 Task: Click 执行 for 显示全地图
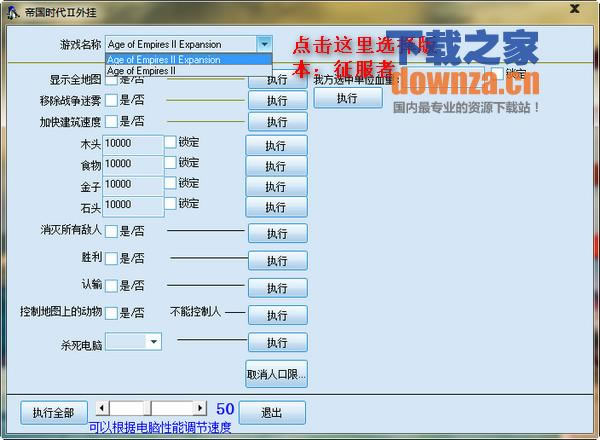tap(277, 81)
